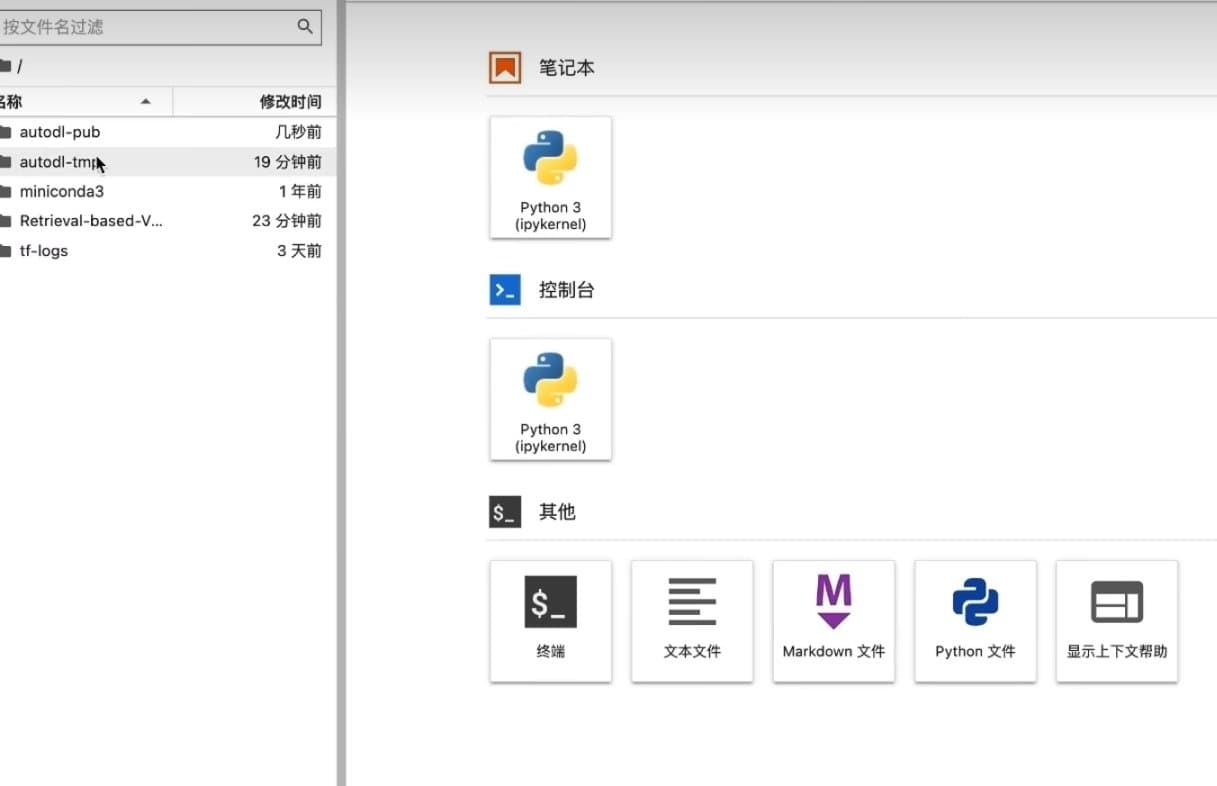
Task: Open the tf-logs folder
Action: coord(44,251)
